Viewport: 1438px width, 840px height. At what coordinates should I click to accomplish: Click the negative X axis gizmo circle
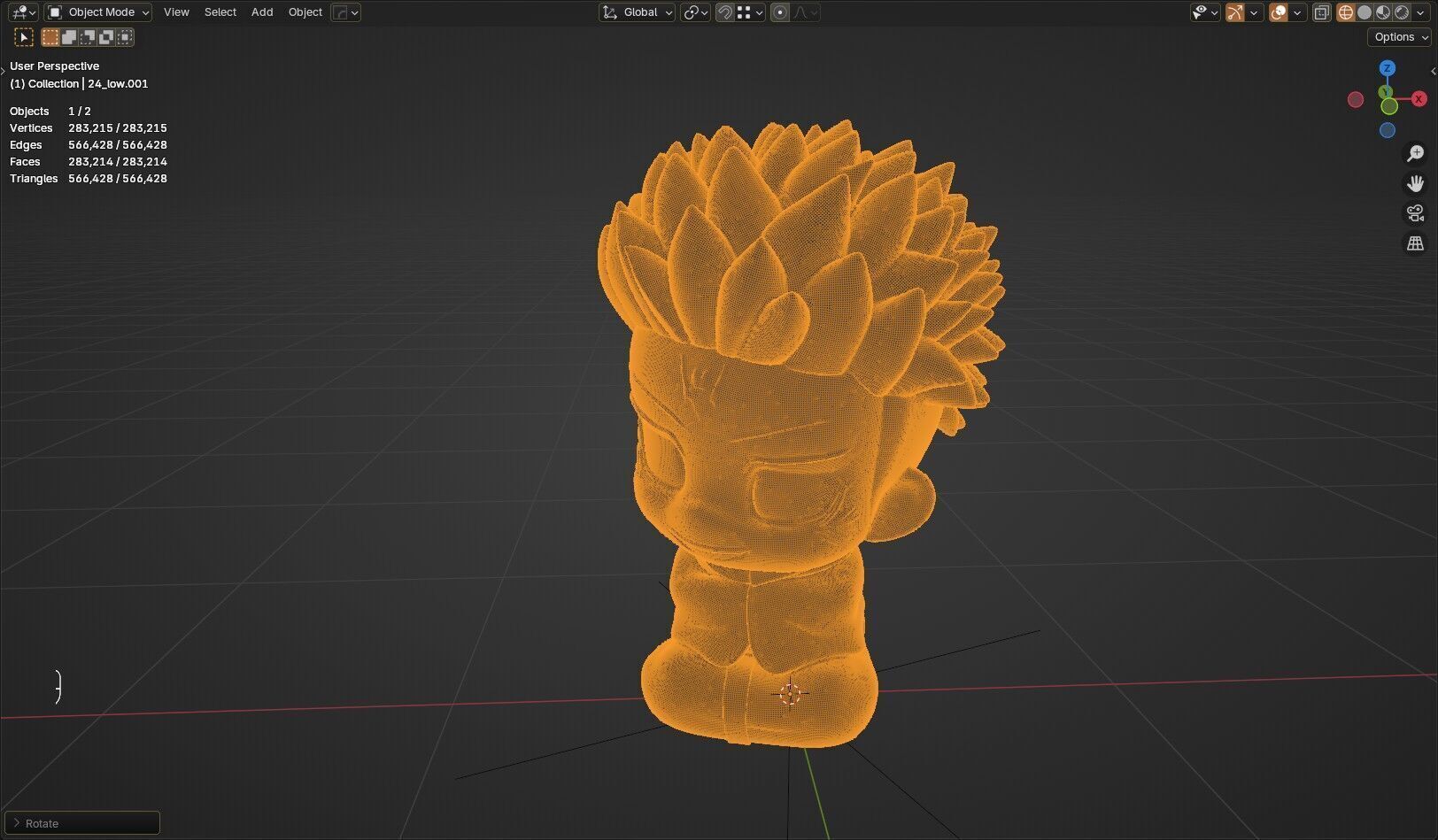tap(1356, 100)
